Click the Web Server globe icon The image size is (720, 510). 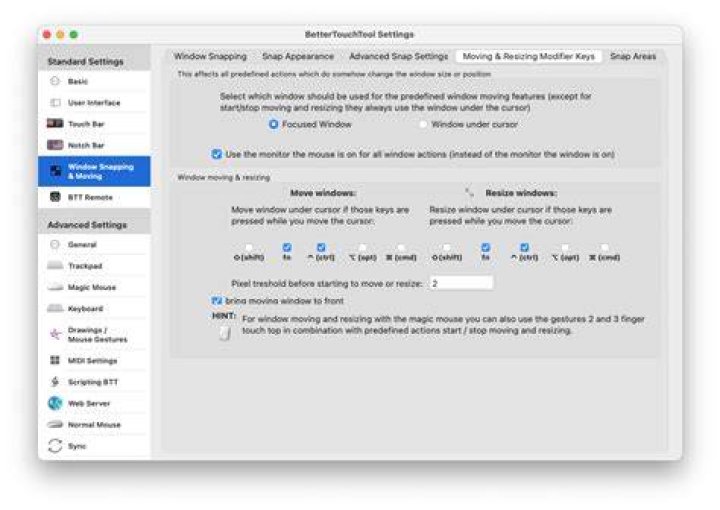tap(55, 403)
